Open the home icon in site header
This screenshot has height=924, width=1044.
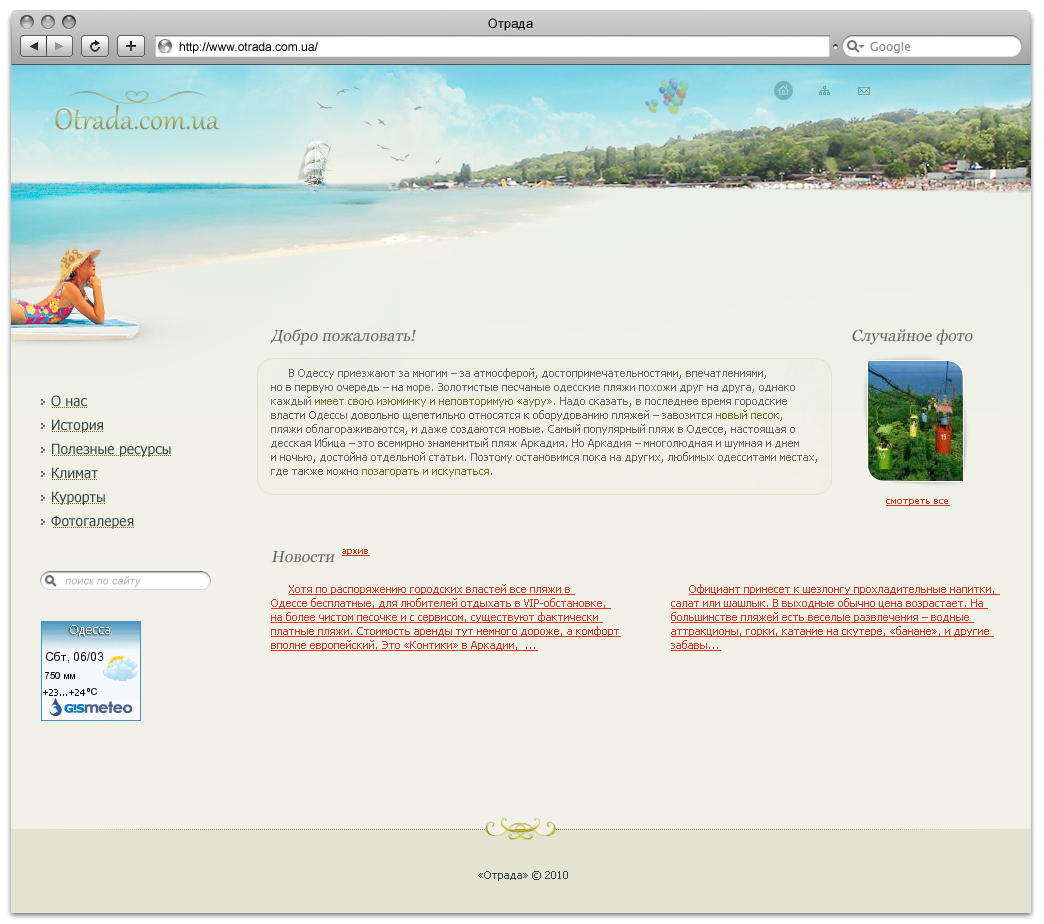point(783,91)
